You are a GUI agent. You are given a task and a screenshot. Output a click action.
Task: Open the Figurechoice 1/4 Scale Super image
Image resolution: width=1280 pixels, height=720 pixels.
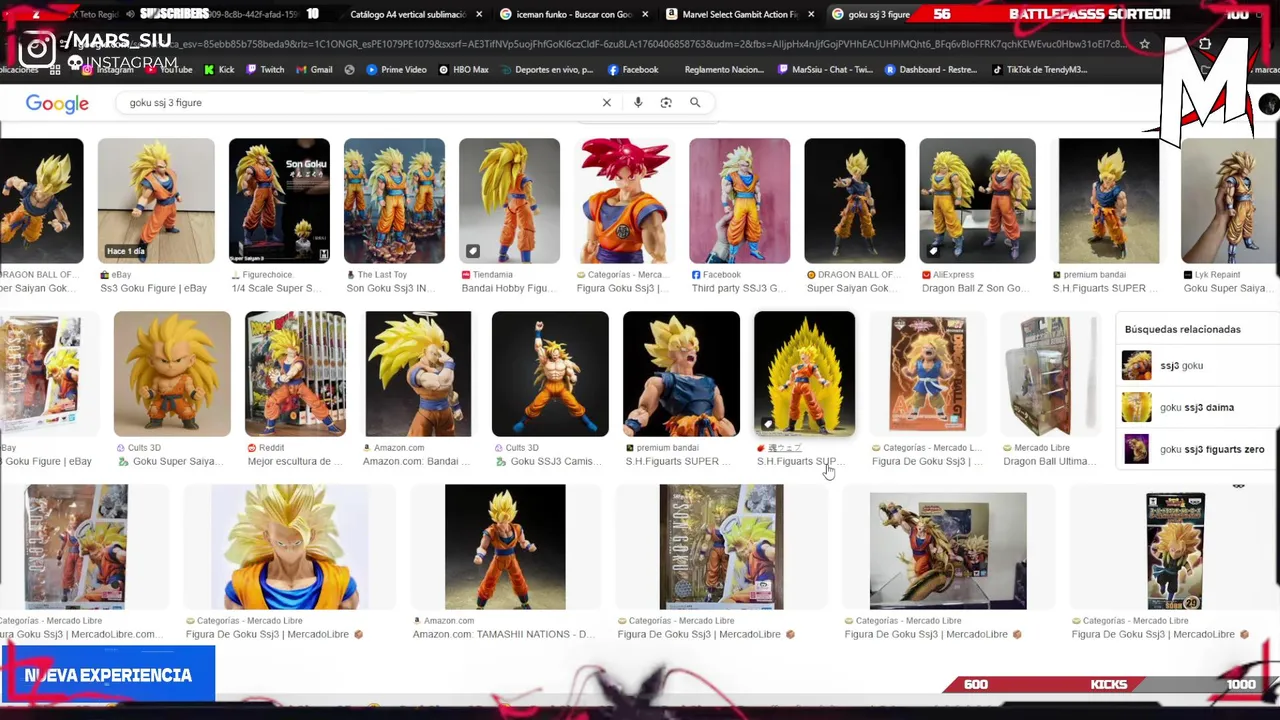point(279,201)
